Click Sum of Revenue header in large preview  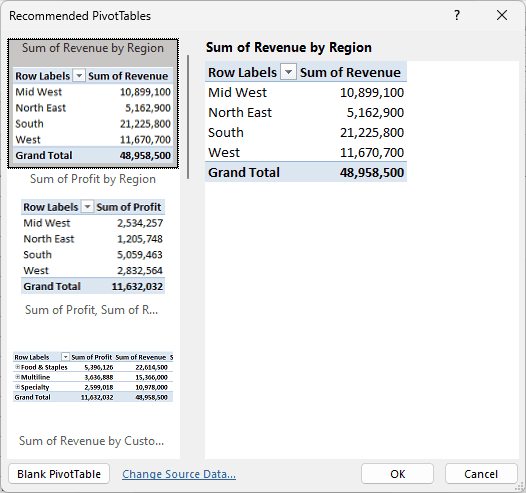350,72
